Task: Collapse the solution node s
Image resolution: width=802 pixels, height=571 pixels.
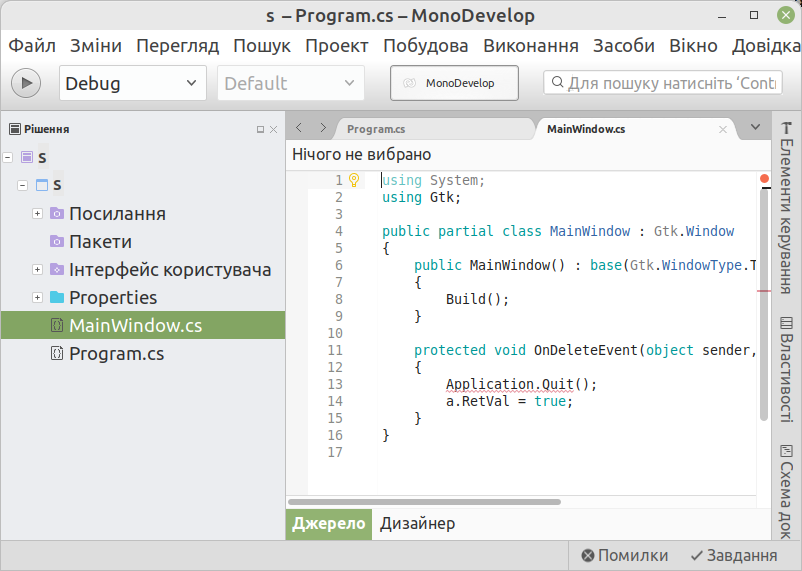Action: pos(8,157)
